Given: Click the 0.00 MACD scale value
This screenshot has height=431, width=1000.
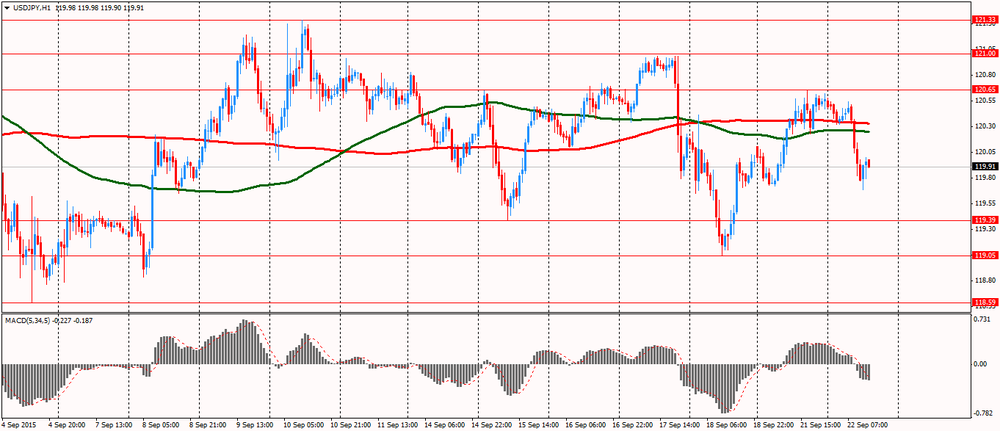Looking at the screenshot, I should coord(981,364).
